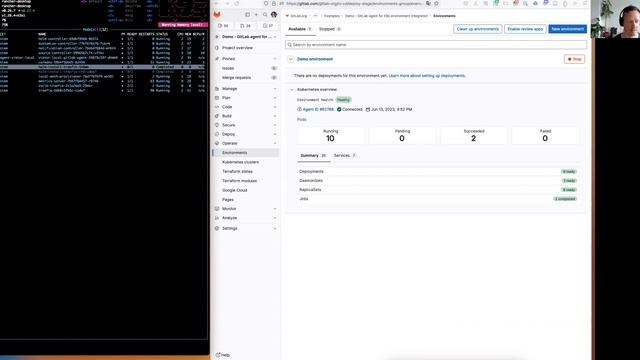The height and width of the screenshot is (360, 640).
Task: Collapse the Demo environment row
Action: 290,59
